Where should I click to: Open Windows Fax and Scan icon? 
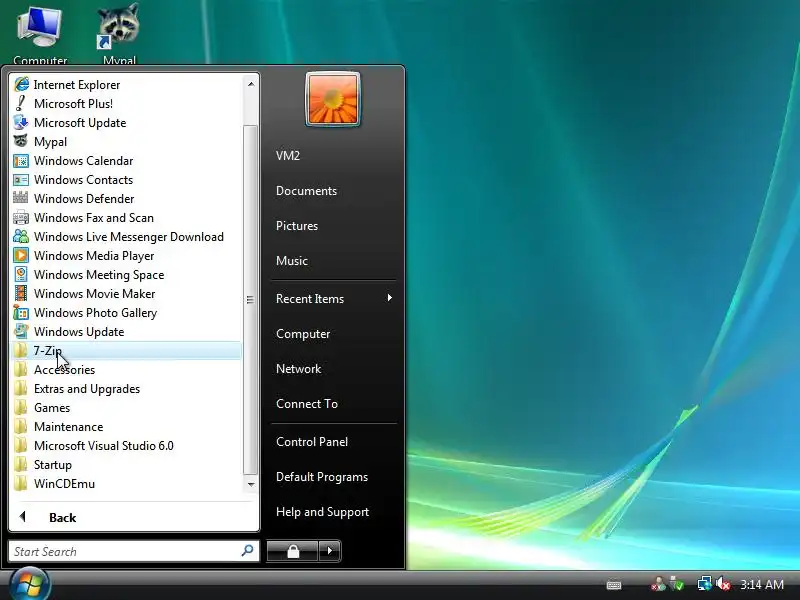pyautogui.click(x=21, y=217)
